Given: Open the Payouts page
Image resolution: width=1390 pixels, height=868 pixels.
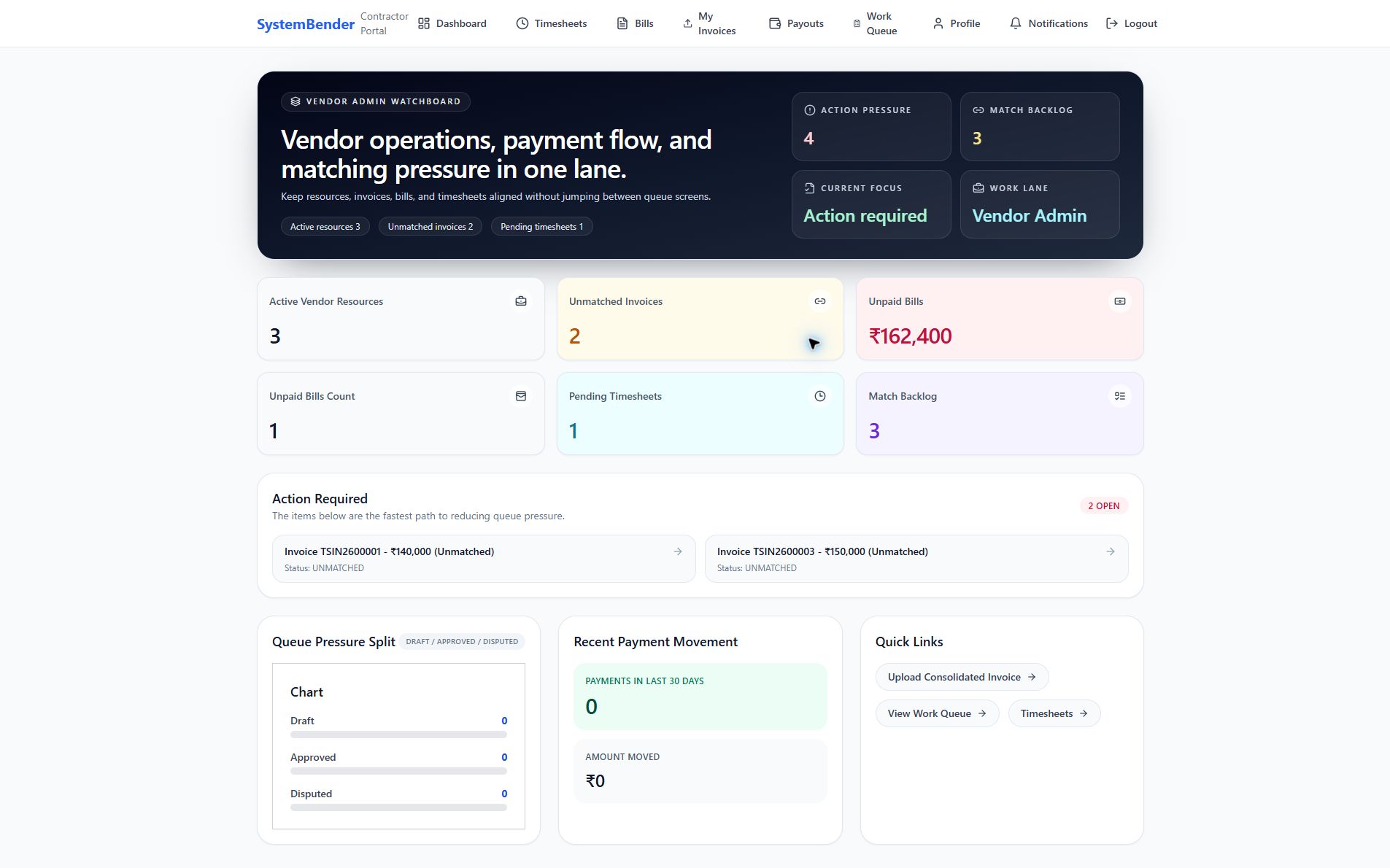Looking at the screenshot, I should coord(796,23).
